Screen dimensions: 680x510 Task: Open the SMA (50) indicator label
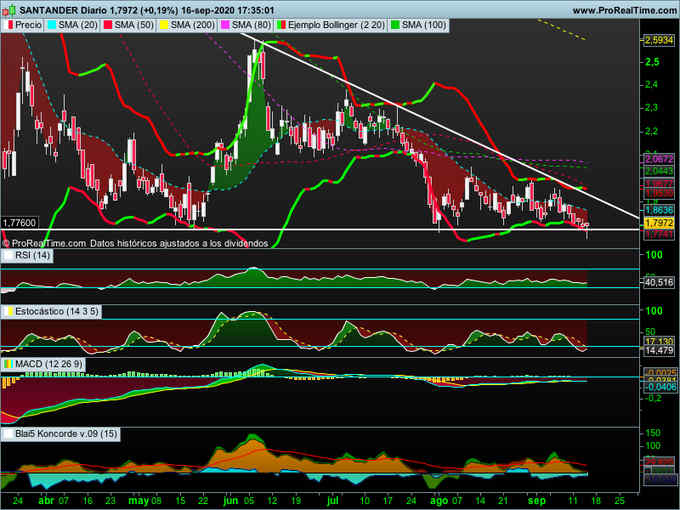pos(134,25)
